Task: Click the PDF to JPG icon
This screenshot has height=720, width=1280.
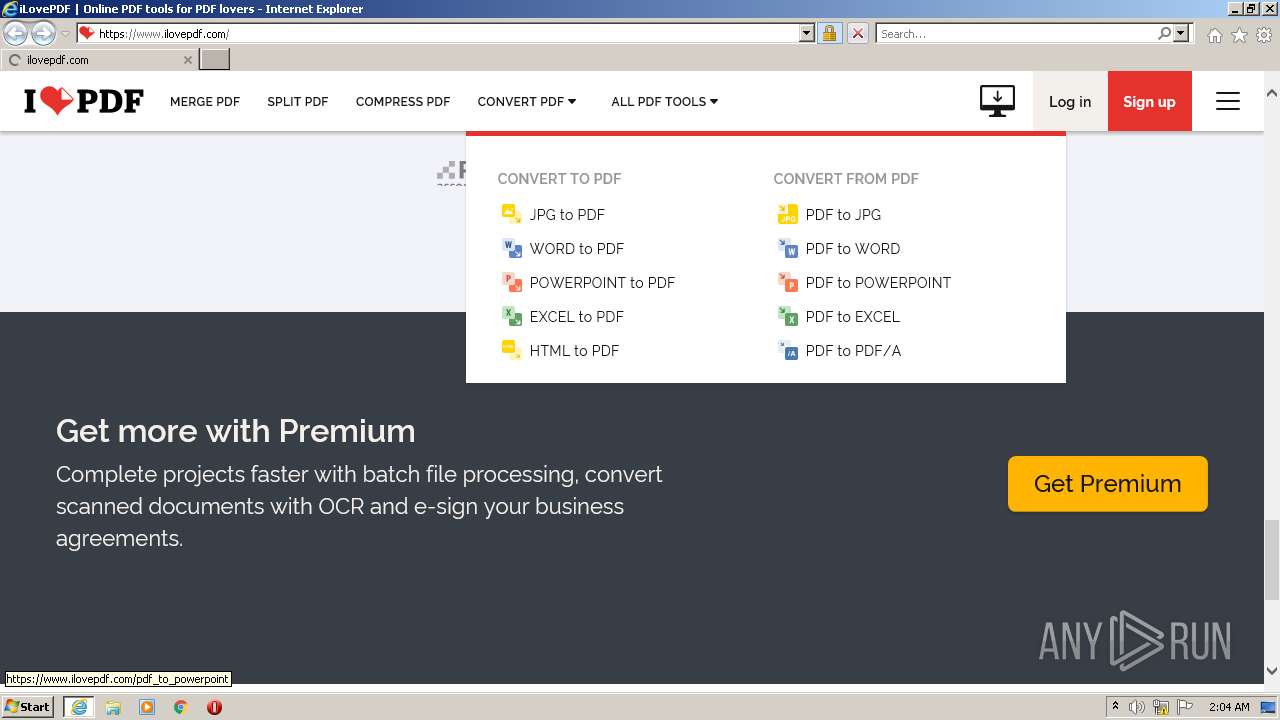Action: click(x=787, y=214)
